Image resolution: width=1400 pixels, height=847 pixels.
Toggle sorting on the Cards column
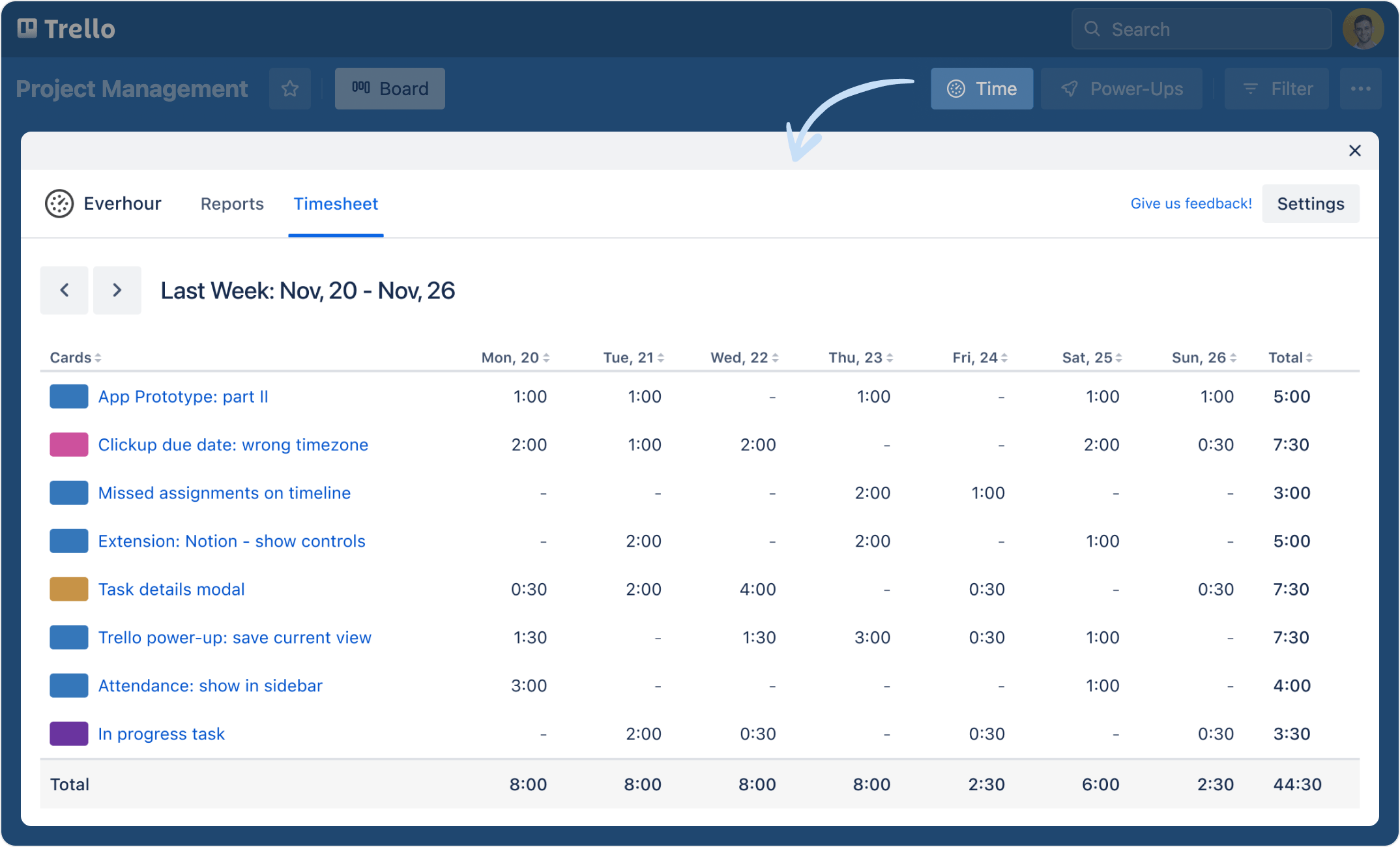pyautogui.click(x=98, y=357)
